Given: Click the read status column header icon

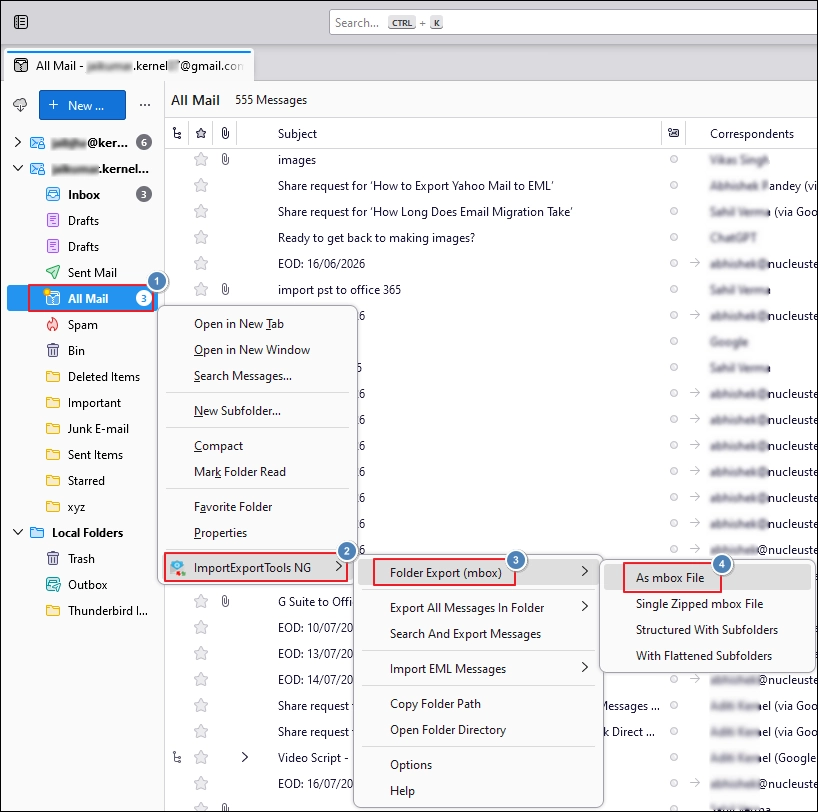Looking at the screenshot, I should coord(673,133).
